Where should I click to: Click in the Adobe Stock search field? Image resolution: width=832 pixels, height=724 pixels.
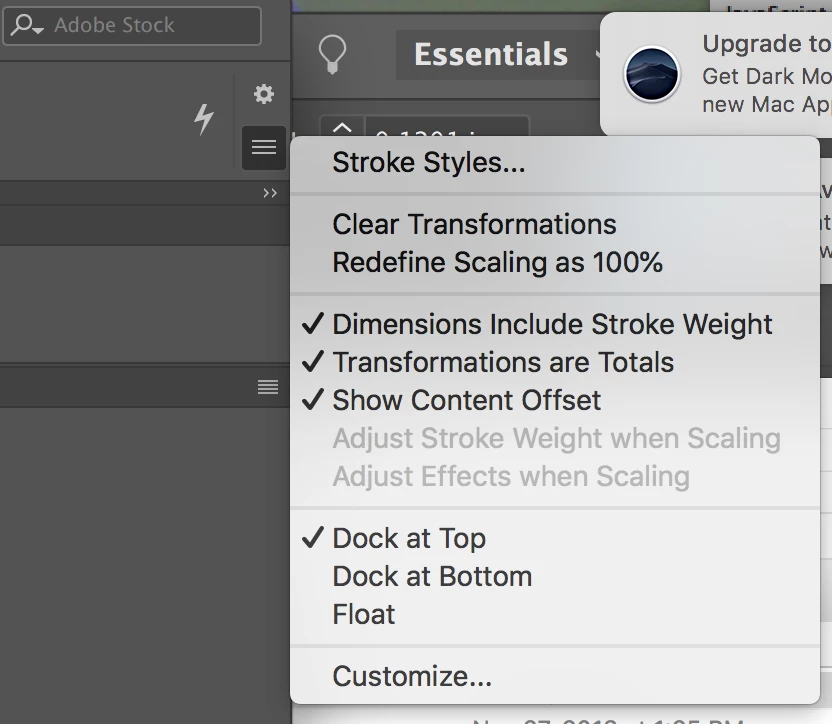point(150,26)
